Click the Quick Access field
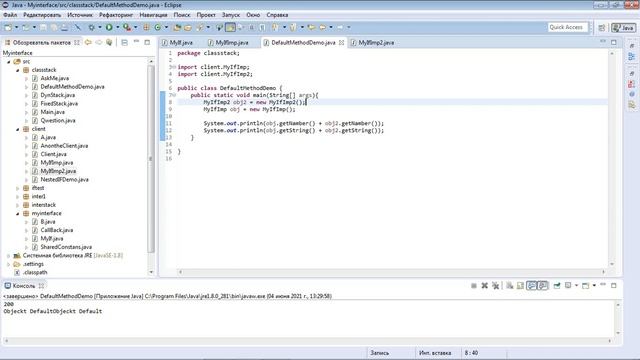Viewport: 640px width, 360px height. pos(568,27)
